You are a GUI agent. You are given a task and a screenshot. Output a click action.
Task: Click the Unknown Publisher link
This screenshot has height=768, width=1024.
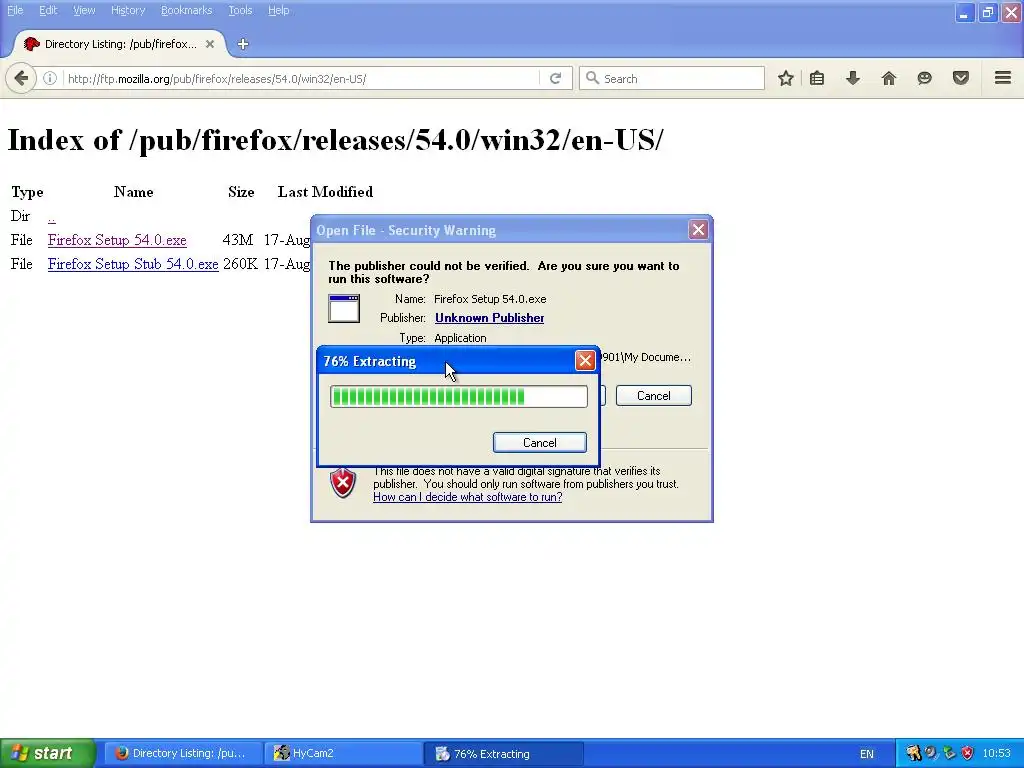tap(489, 318)
